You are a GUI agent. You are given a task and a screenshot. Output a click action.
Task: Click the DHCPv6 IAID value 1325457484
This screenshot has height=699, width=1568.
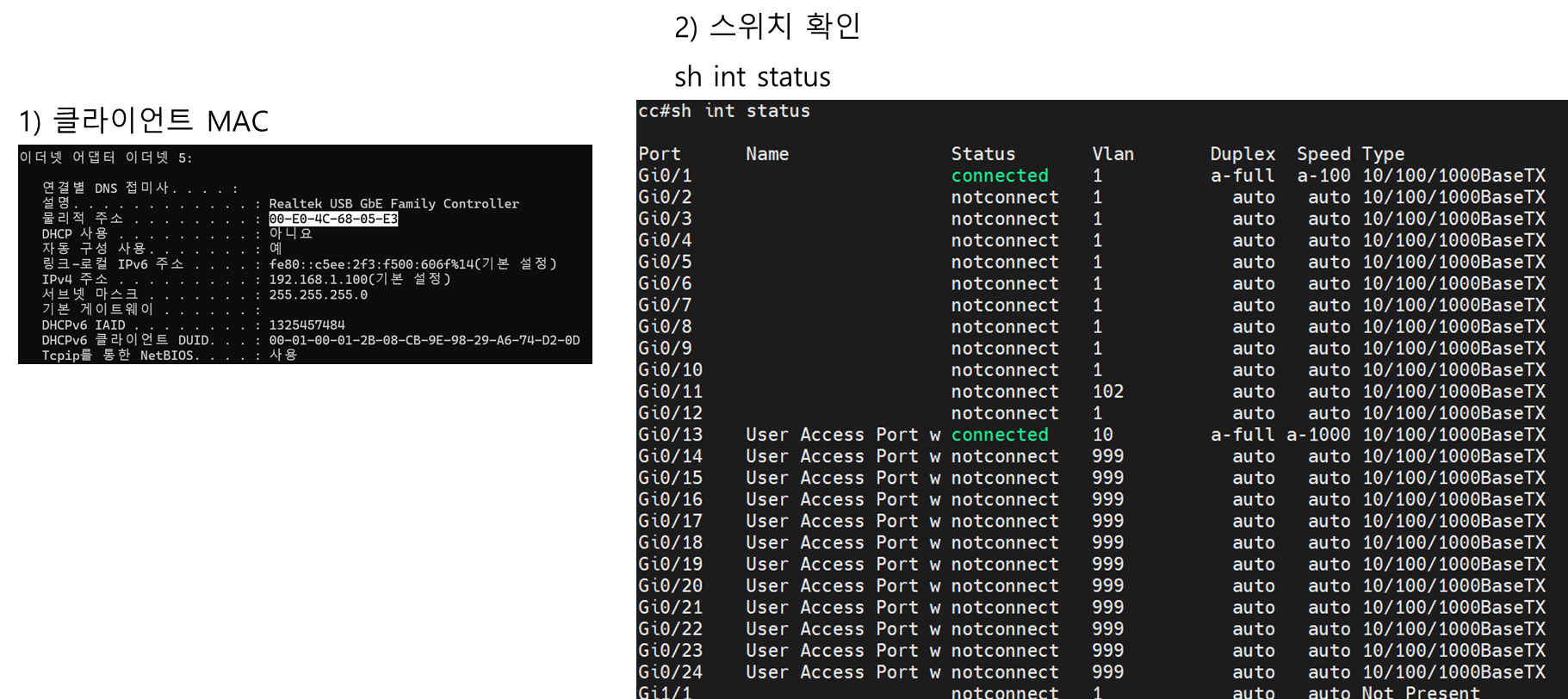click(x=307, y=325)
